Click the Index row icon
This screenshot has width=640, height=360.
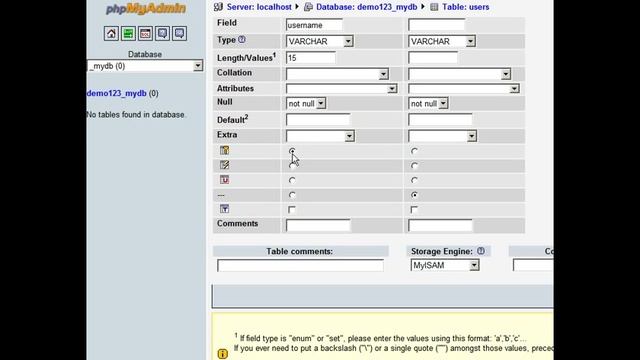[x=224, y=165]
